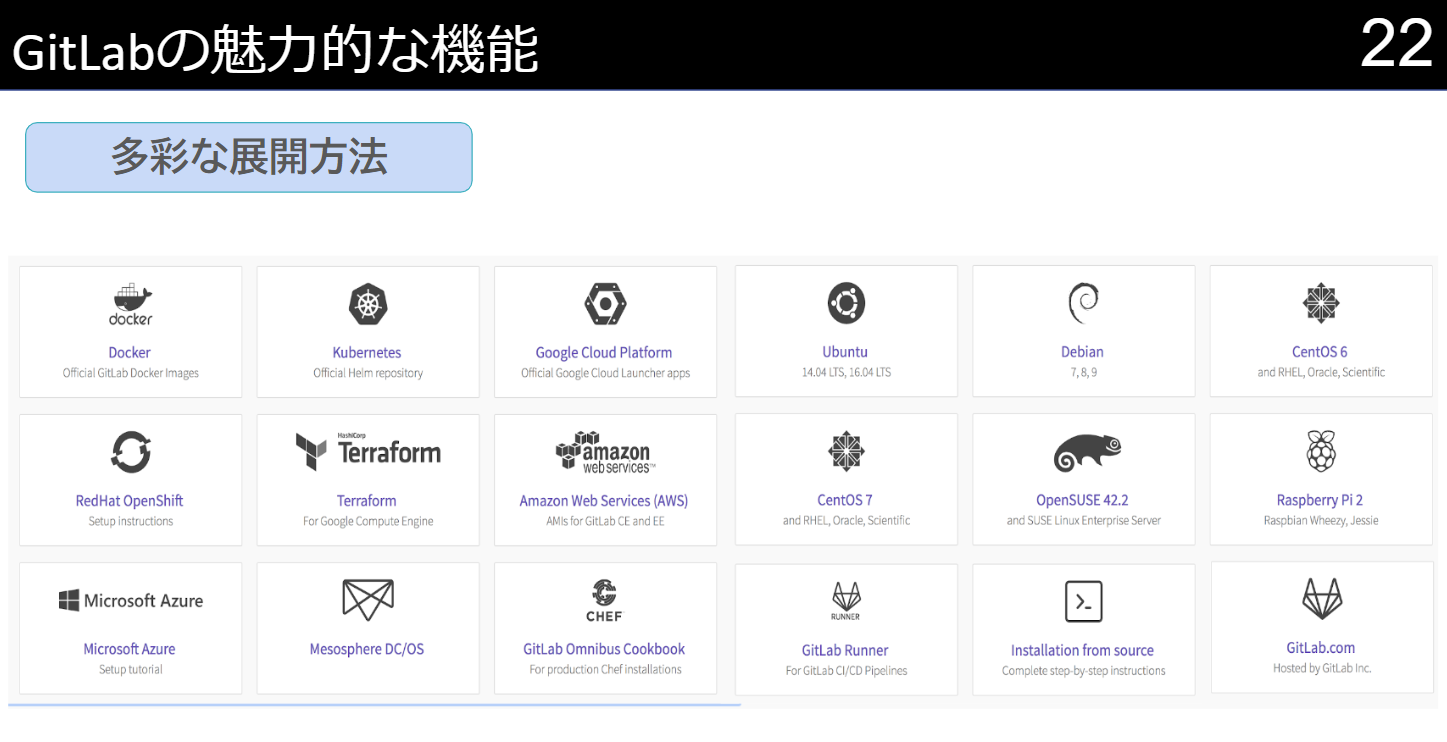Click the Google Cloud Platform hexagon icon
Screen dimensions: 1447x742
[x=604, y=302]
